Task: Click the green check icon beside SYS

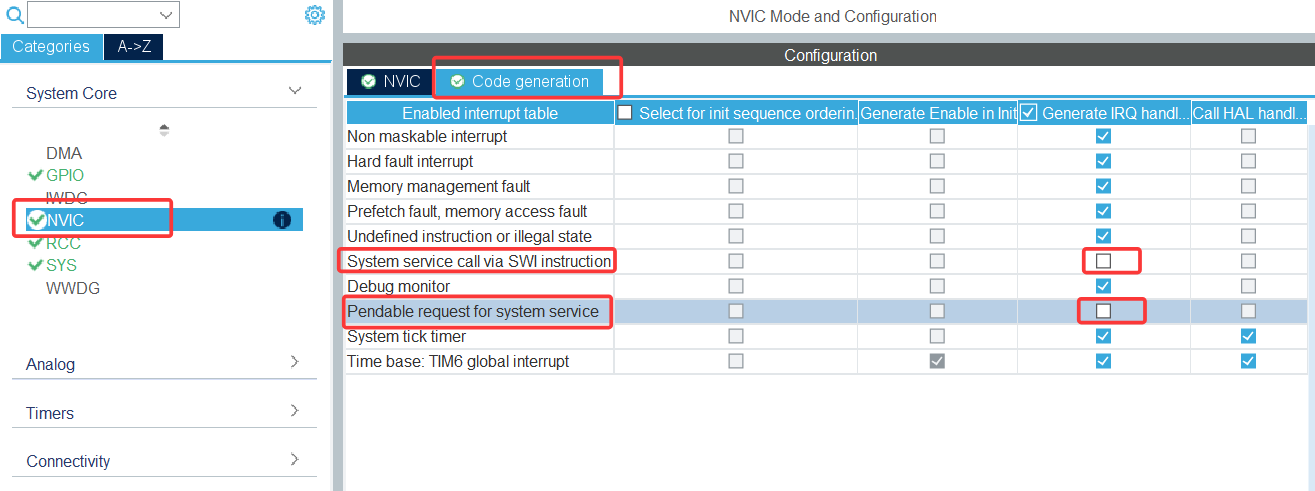Action: (36, 265)
